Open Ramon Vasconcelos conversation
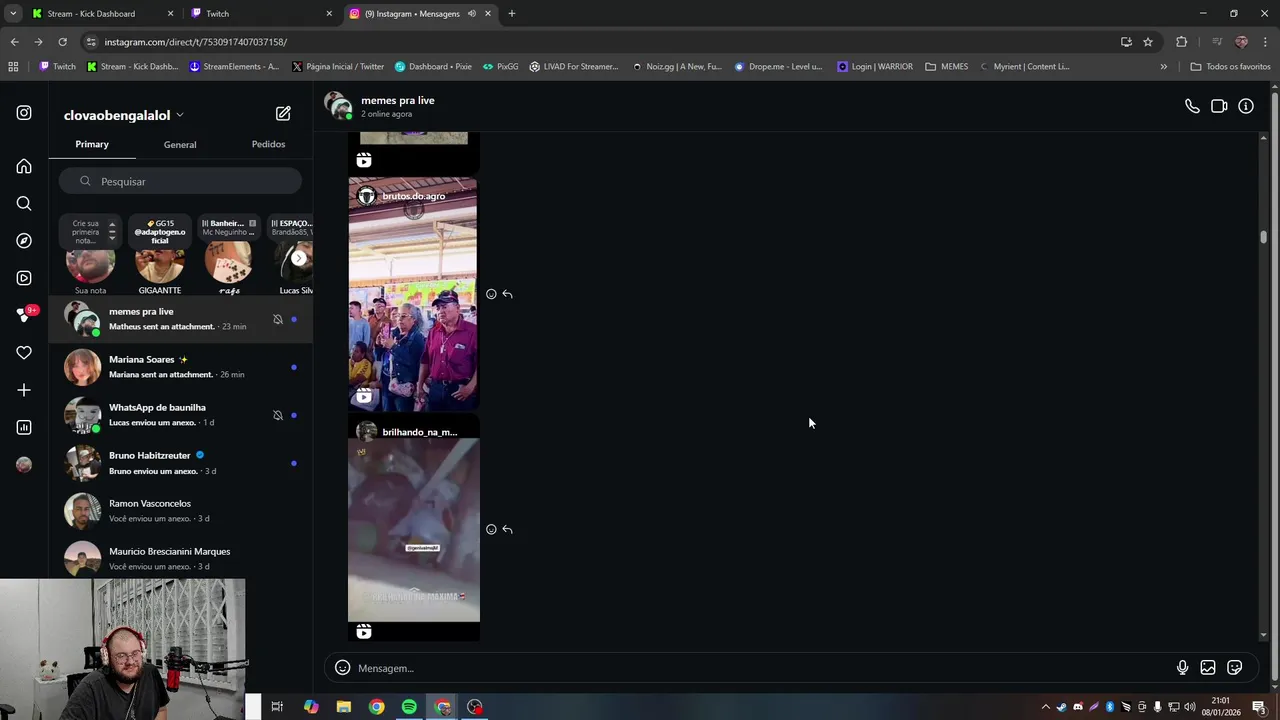The height and width of the screenshot is (720, 1280). 181,511
